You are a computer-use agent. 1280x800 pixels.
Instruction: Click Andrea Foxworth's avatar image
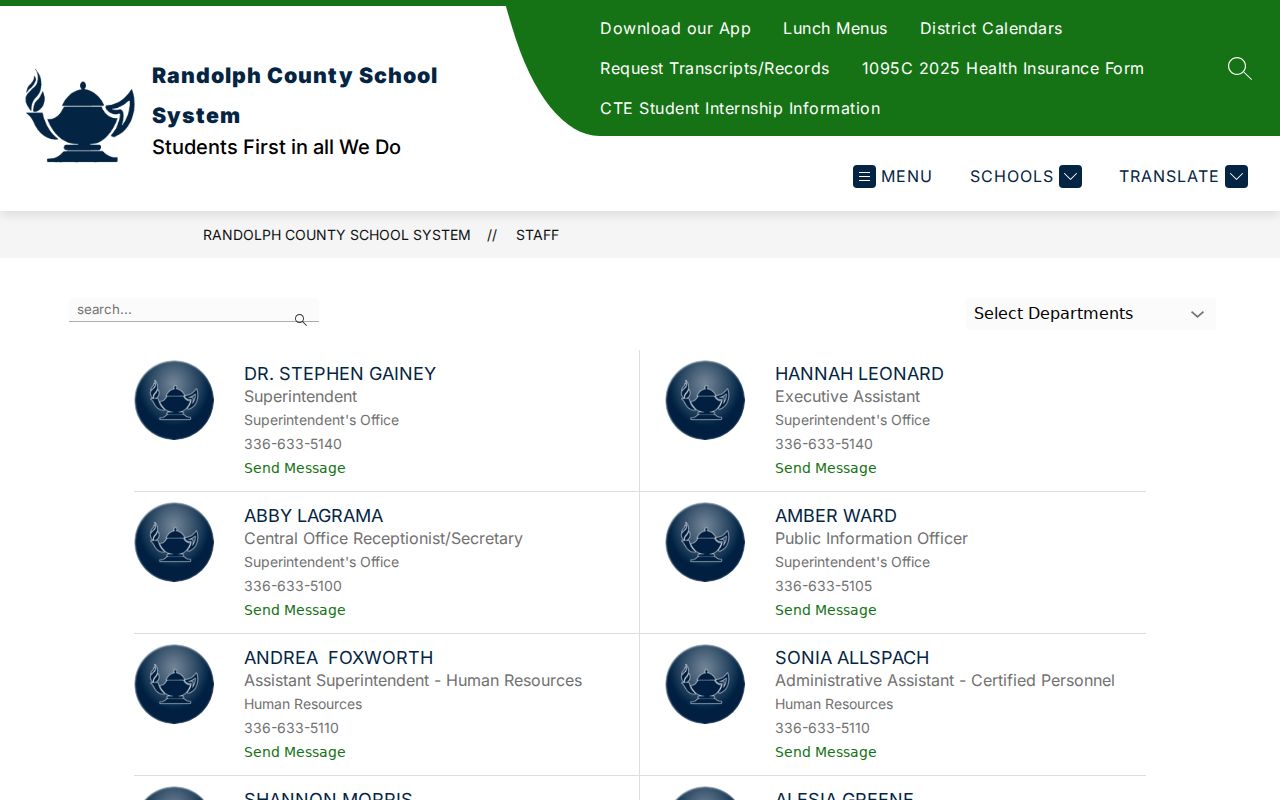tap(174, 684)
